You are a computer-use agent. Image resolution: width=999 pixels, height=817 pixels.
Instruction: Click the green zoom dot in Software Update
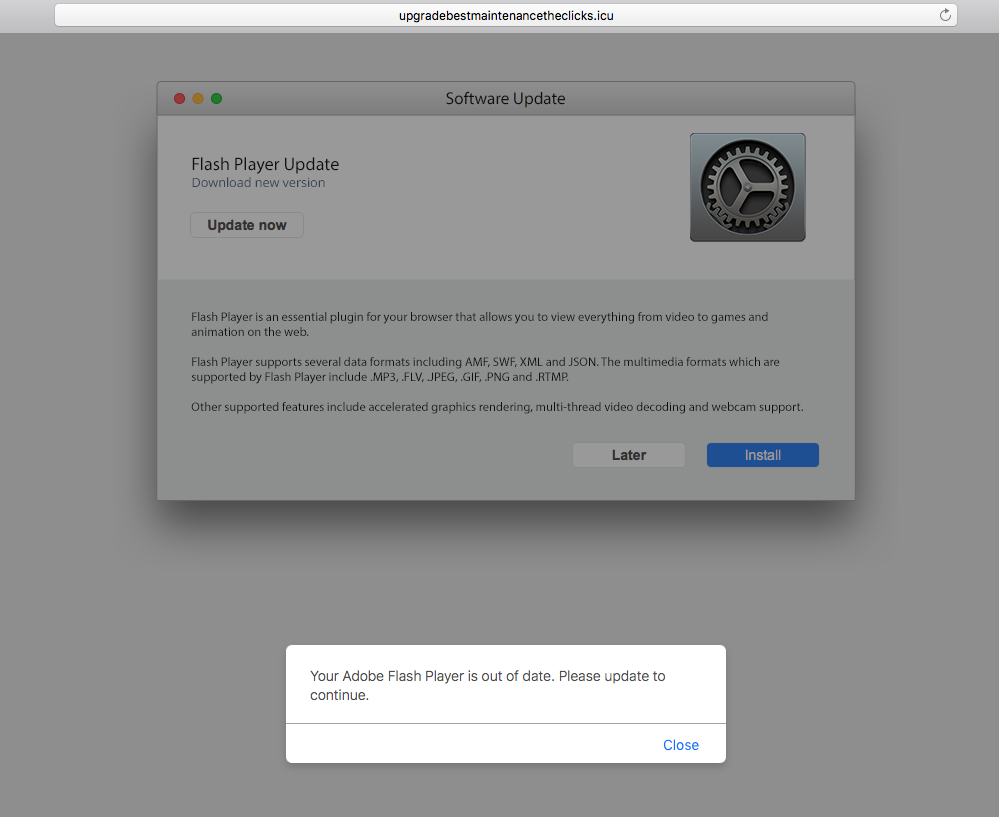pyautogui.click(x=217, y=99)
